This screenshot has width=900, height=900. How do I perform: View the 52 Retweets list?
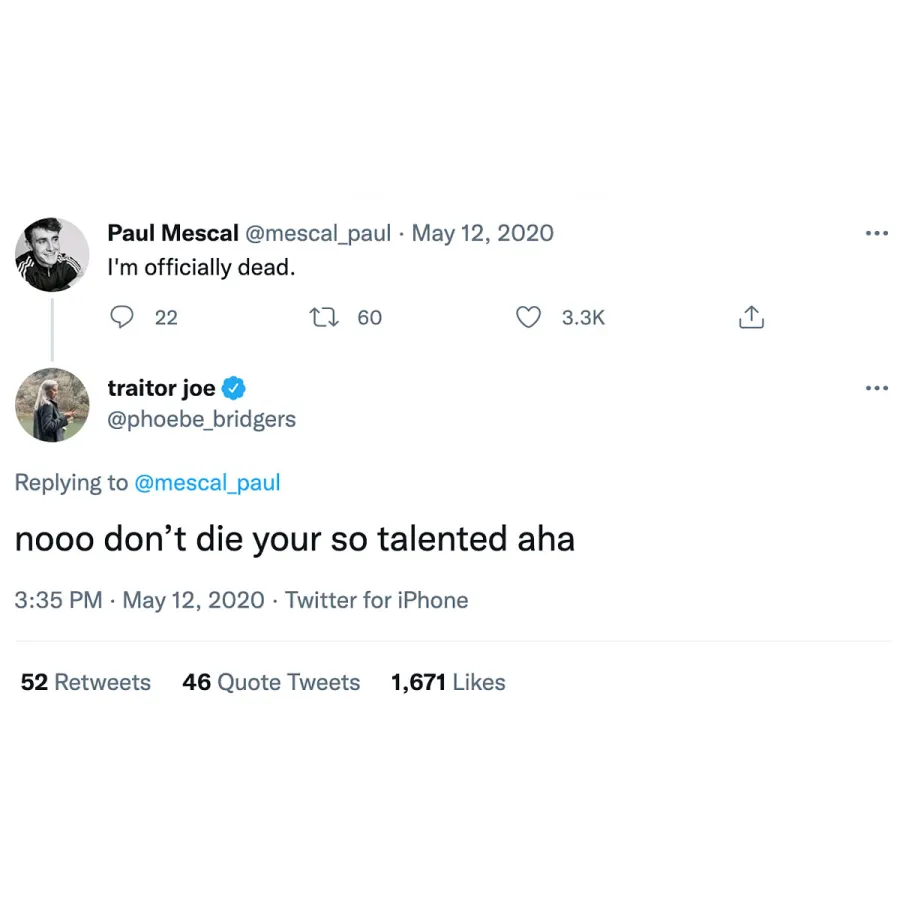click(x=85, y=682)
